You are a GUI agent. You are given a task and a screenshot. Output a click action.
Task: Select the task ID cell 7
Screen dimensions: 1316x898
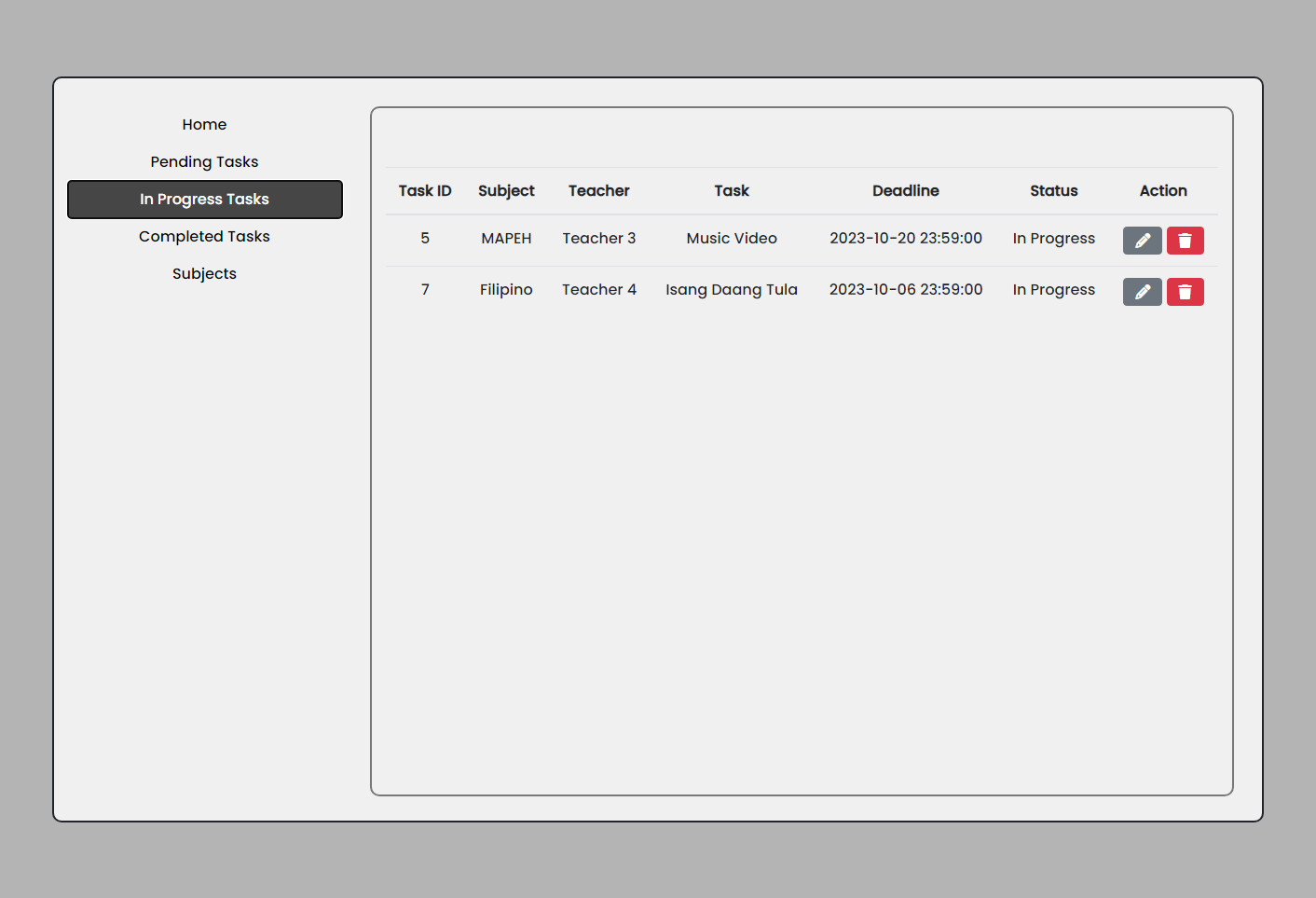(x=425, y=290)
